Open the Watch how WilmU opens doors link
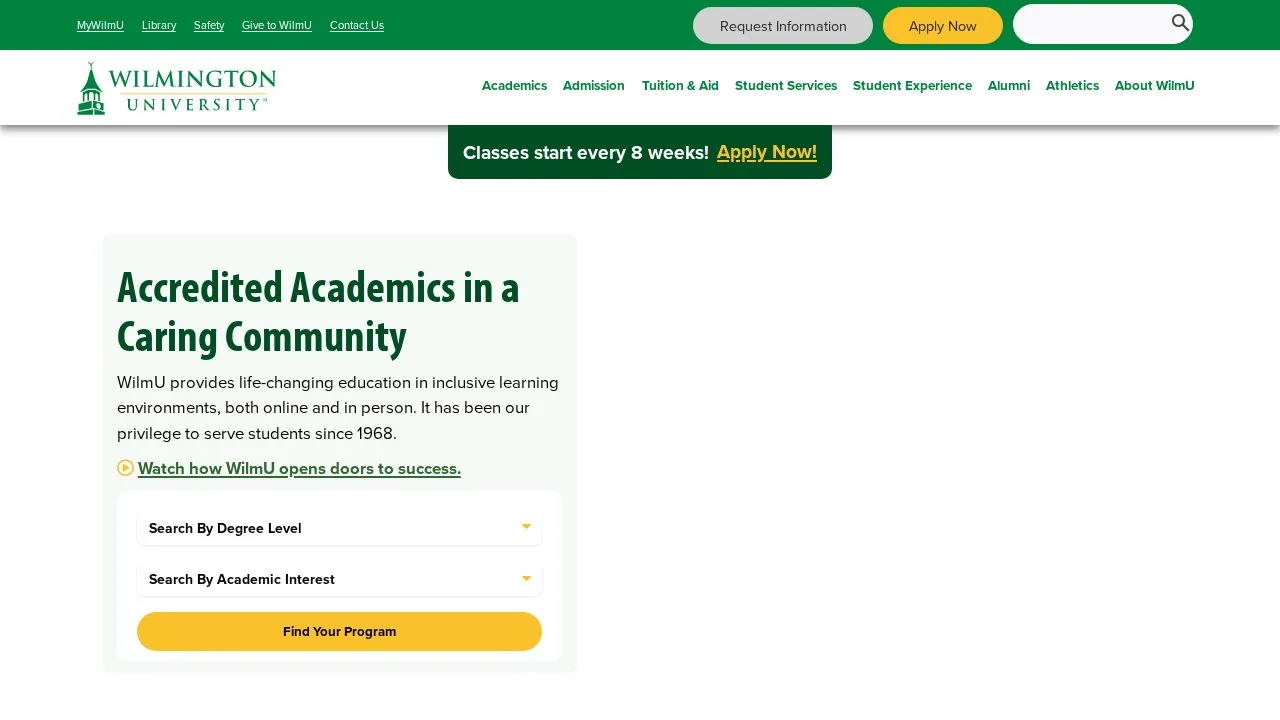Image resolution: width=1280 pixels, height=720 pixels. 299,468
